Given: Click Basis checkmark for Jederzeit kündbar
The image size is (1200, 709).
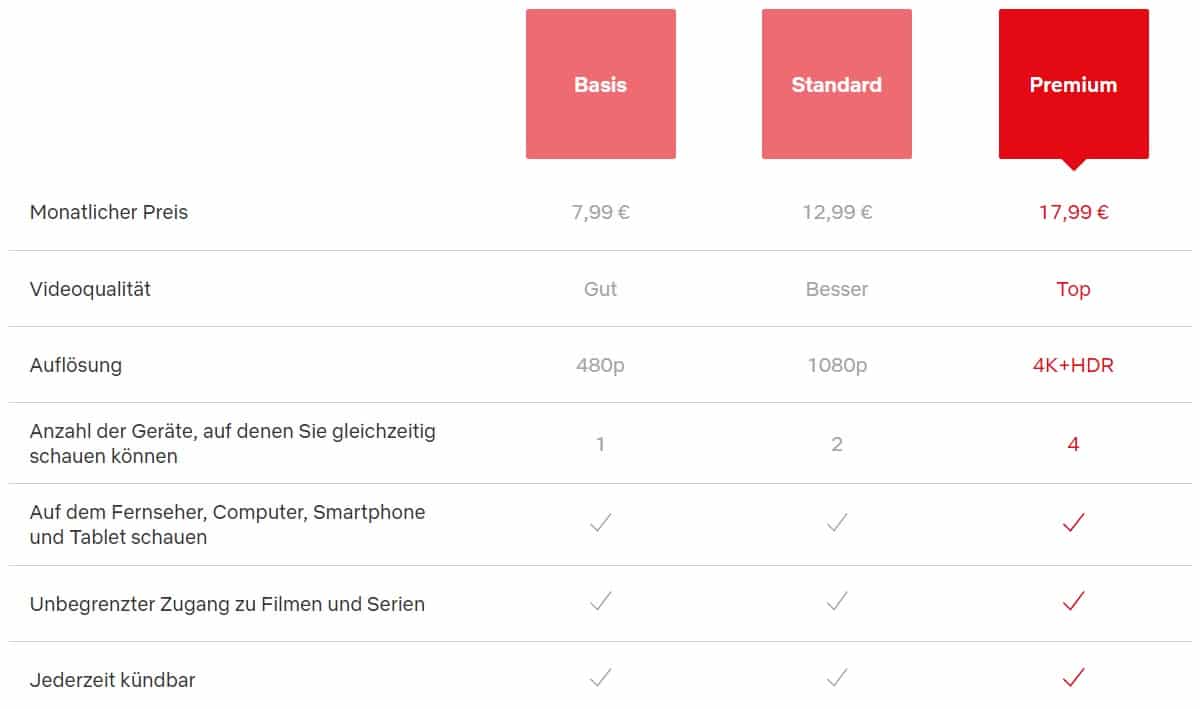Looking at the screenshot, I should (600, 677).
